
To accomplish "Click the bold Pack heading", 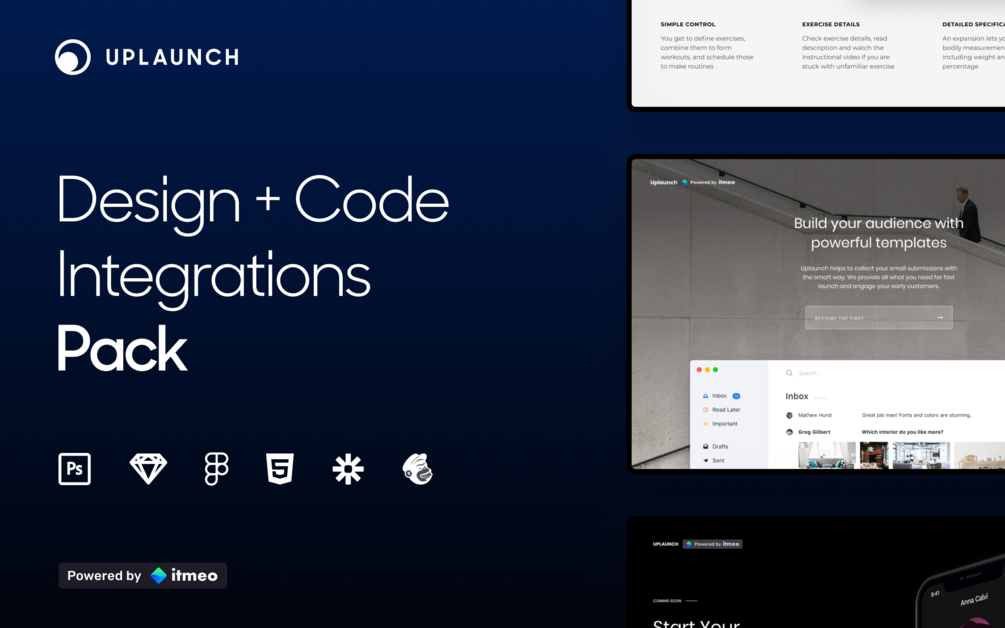I will (122, 349).
